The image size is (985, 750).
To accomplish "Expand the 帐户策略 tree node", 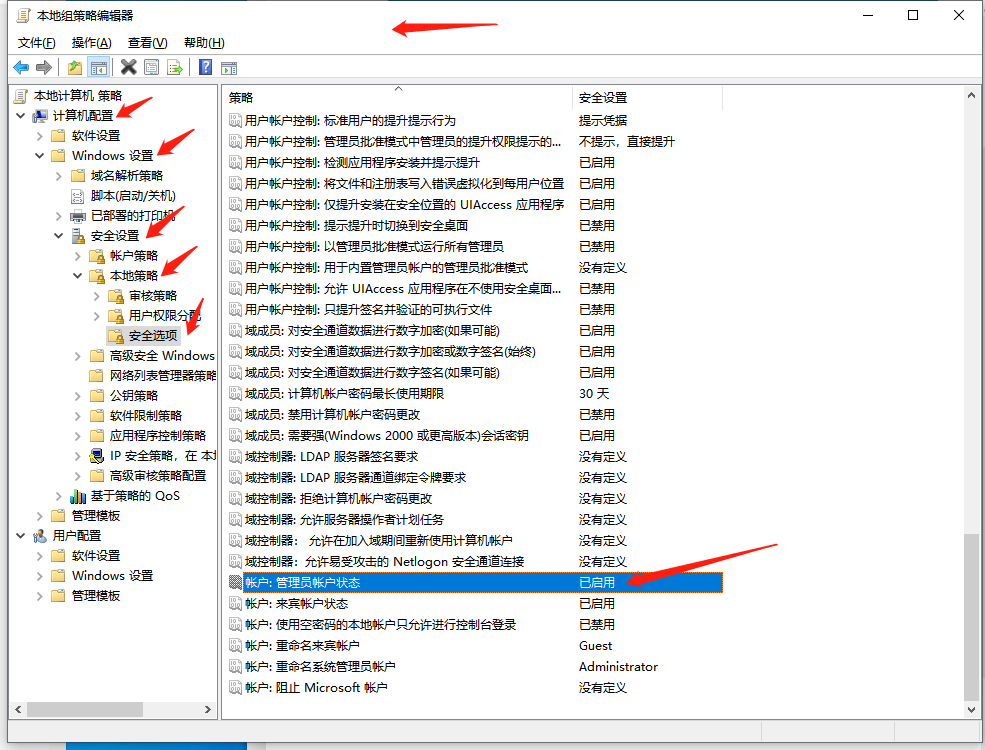I will [x=78, y=256].
